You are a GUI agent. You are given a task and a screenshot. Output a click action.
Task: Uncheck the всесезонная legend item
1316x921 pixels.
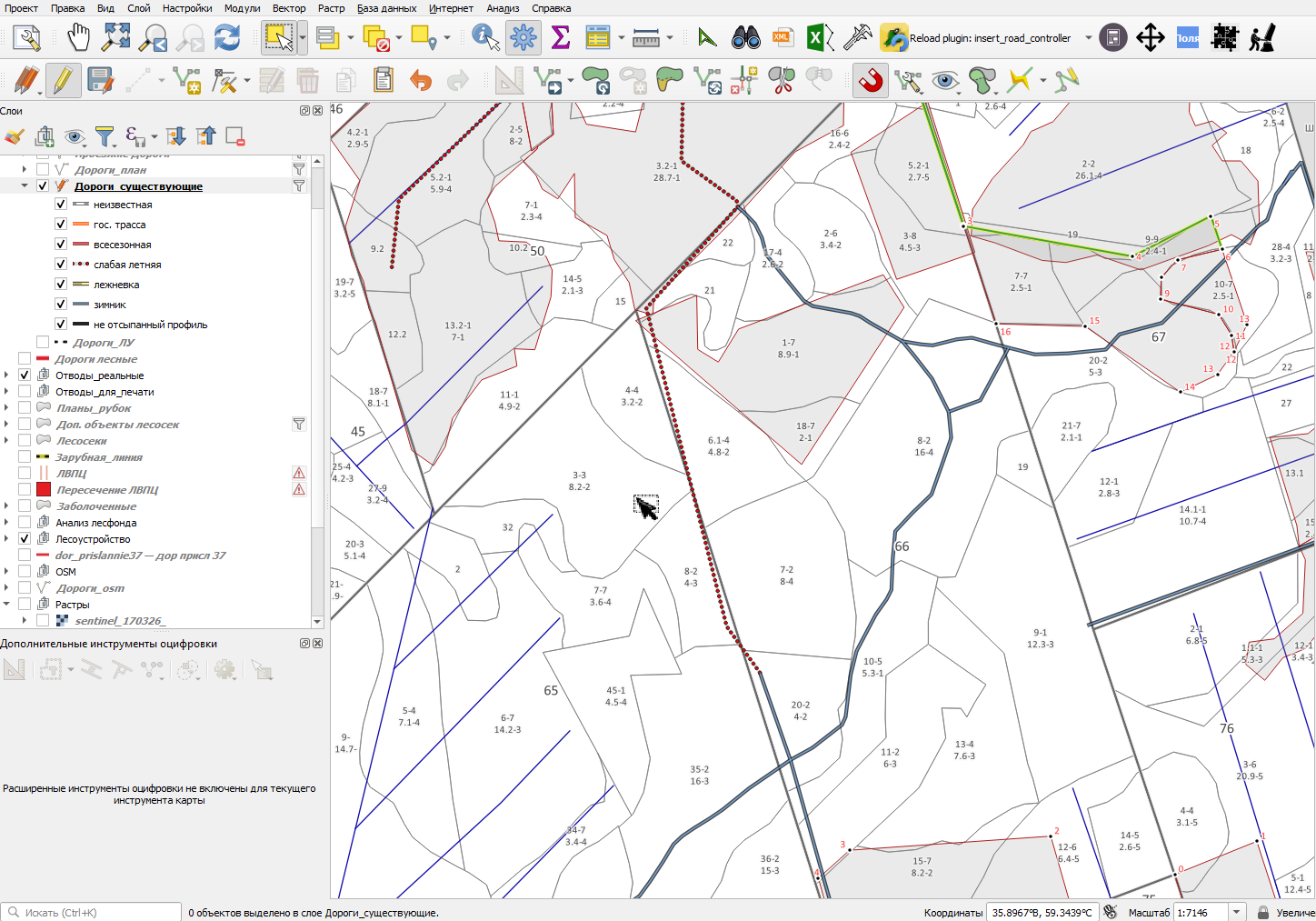coord(61,245)
